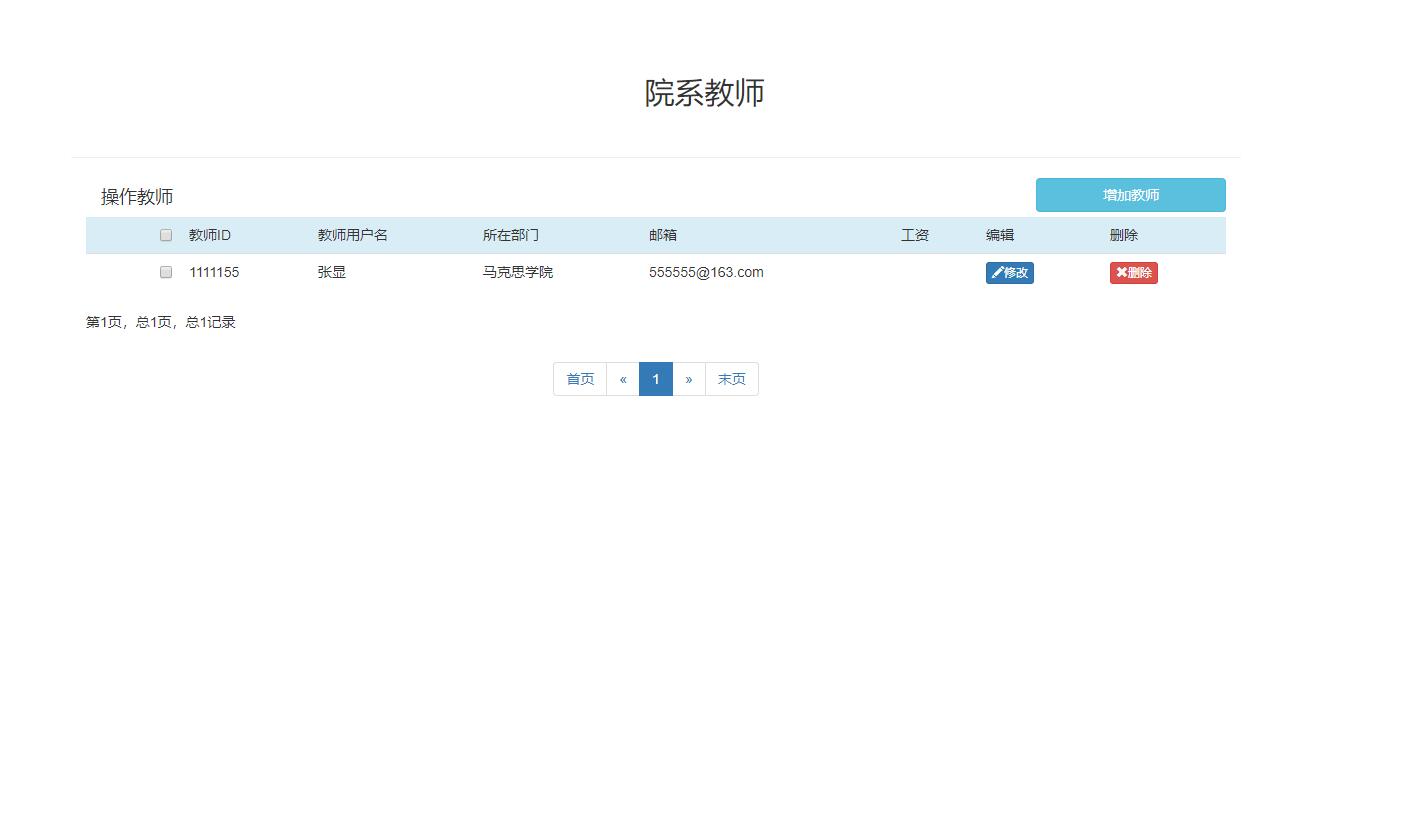This screenshot has height=813, width=1426.
Task: Click the « previous page arrow
Action: point(623,379)
